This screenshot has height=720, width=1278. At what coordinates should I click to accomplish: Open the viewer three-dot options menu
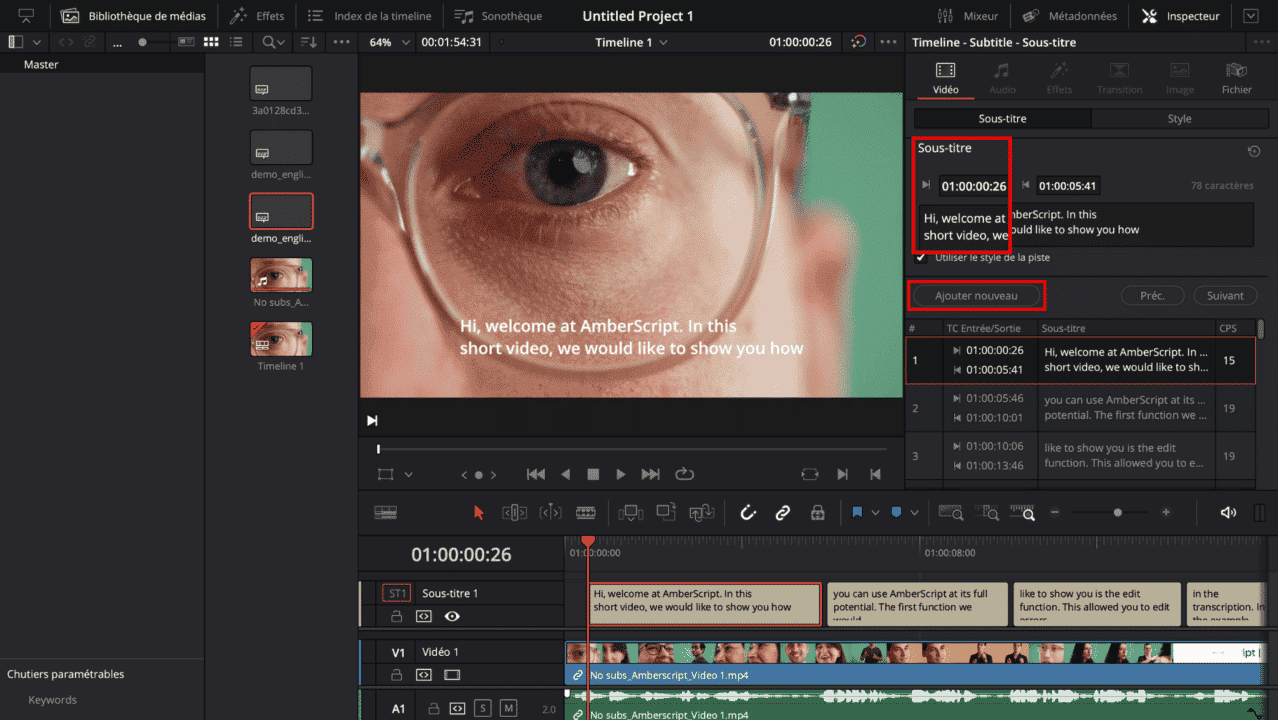click(888, 42)
